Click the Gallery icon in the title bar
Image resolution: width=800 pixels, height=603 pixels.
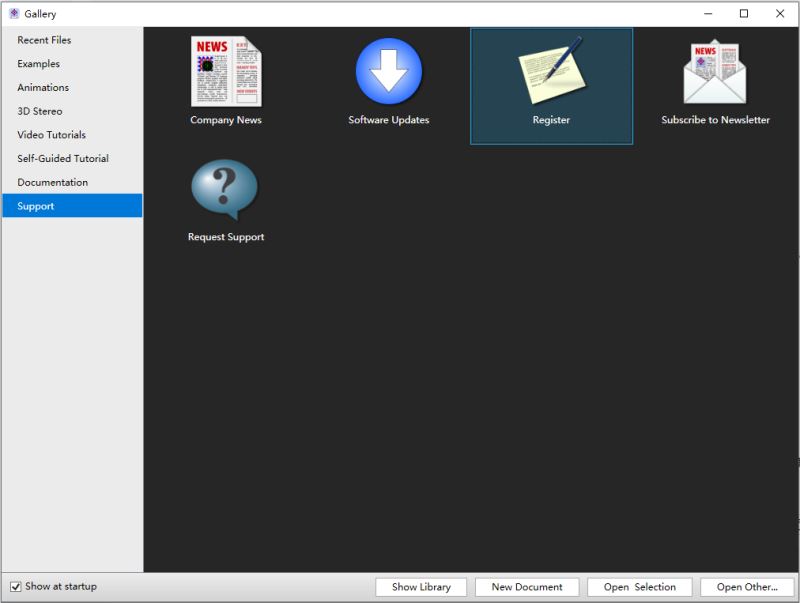(x=12, y=14)
